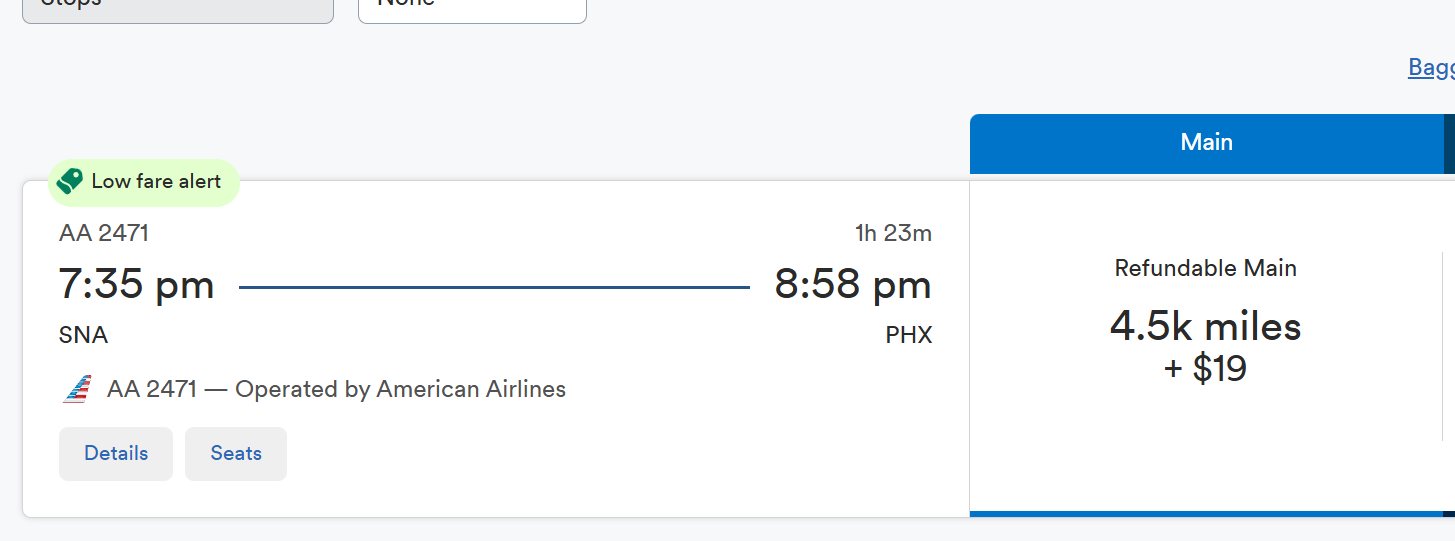Click the SNA departure airport code
Screen dimensions: 1455x541
click(x=84, y=335)
